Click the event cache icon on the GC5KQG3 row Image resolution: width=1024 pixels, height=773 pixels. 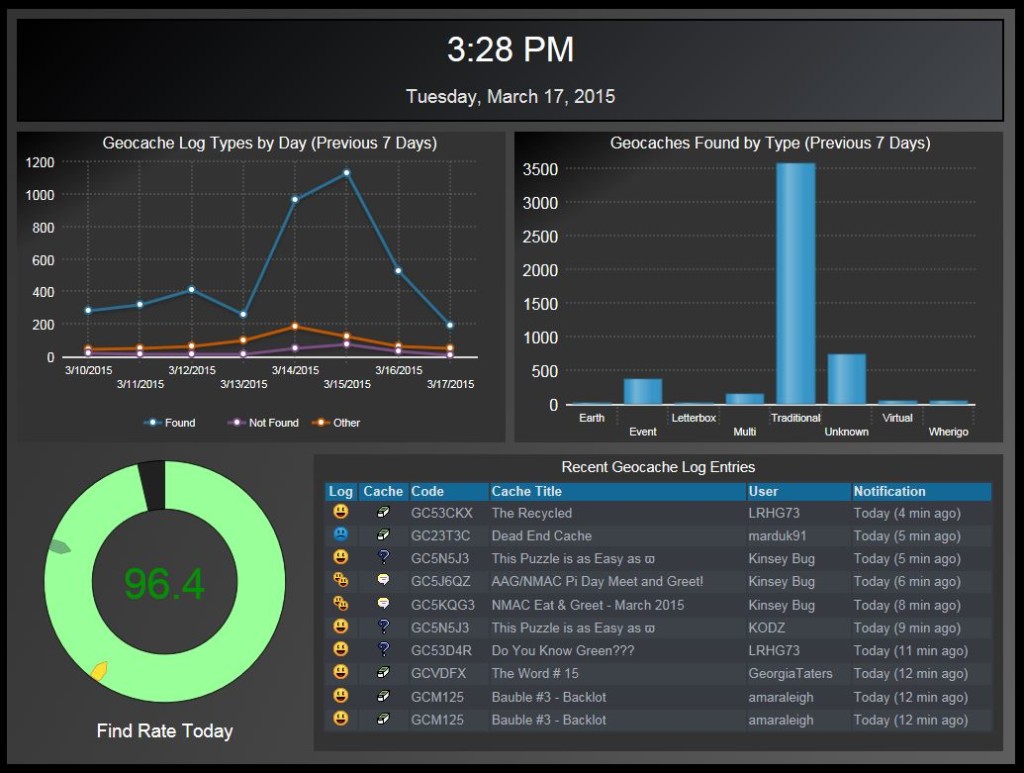coord(382,605)
